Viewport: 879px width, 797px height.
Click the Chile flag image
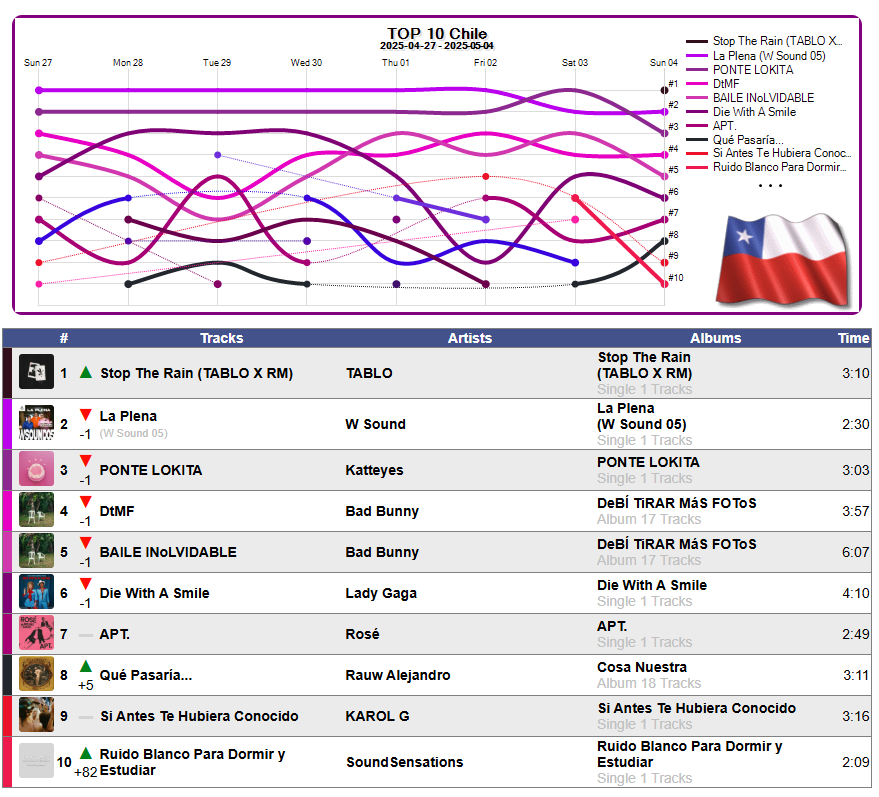784,261
